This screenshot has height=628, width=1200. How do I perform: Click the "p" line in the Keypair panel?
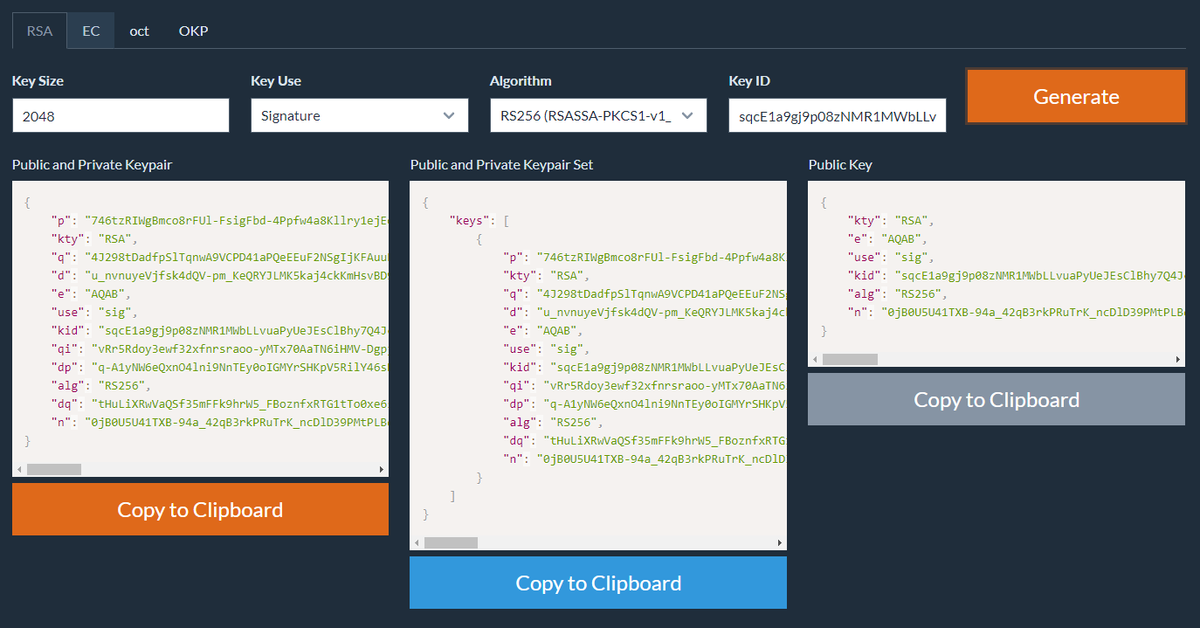coord(219,220)
